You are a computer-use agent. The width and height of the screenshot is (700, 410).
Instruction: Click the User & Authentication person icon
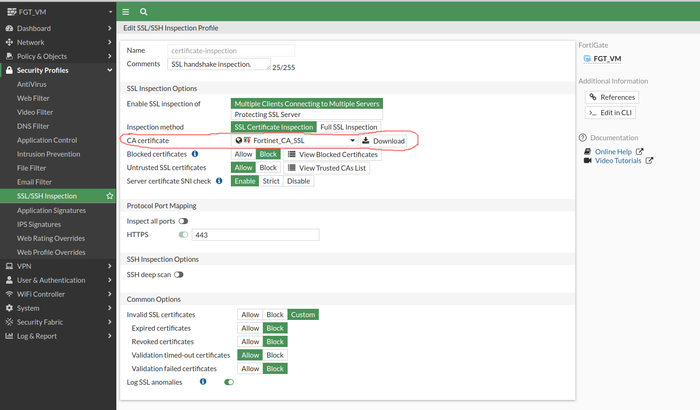tap(9, 280)
